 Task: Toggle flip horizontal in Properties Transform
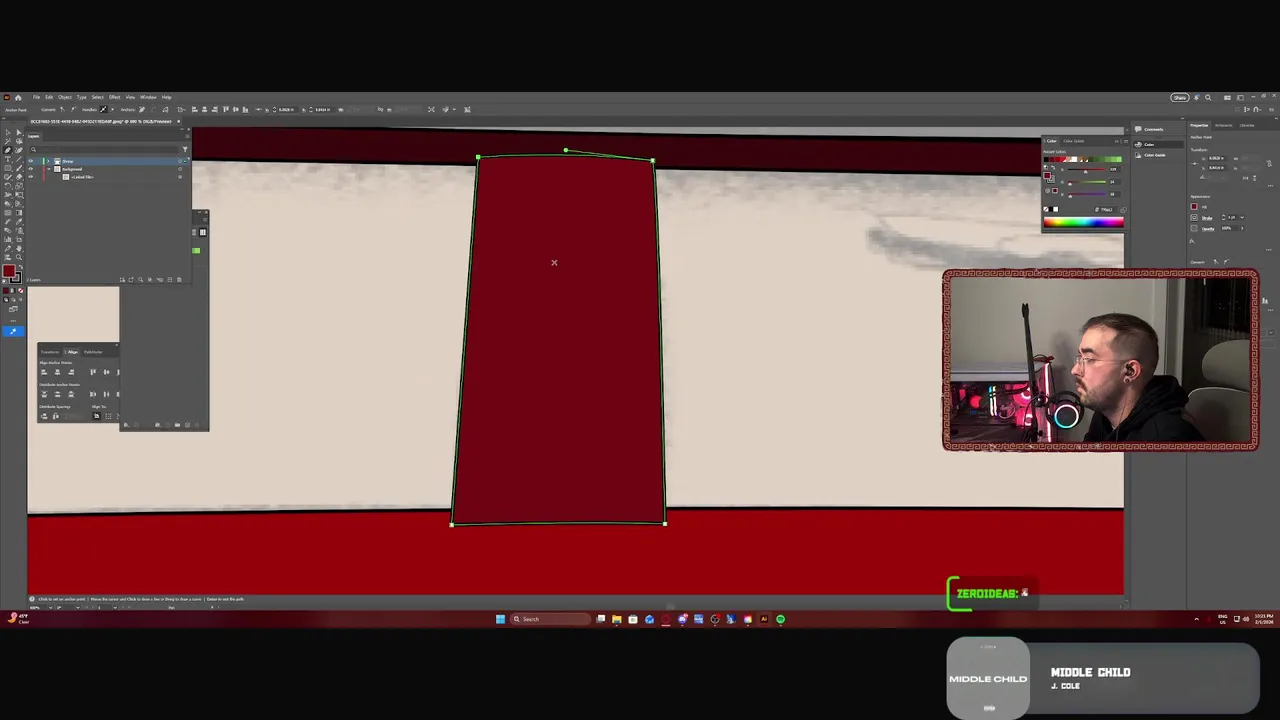(x=1245, y=178)
